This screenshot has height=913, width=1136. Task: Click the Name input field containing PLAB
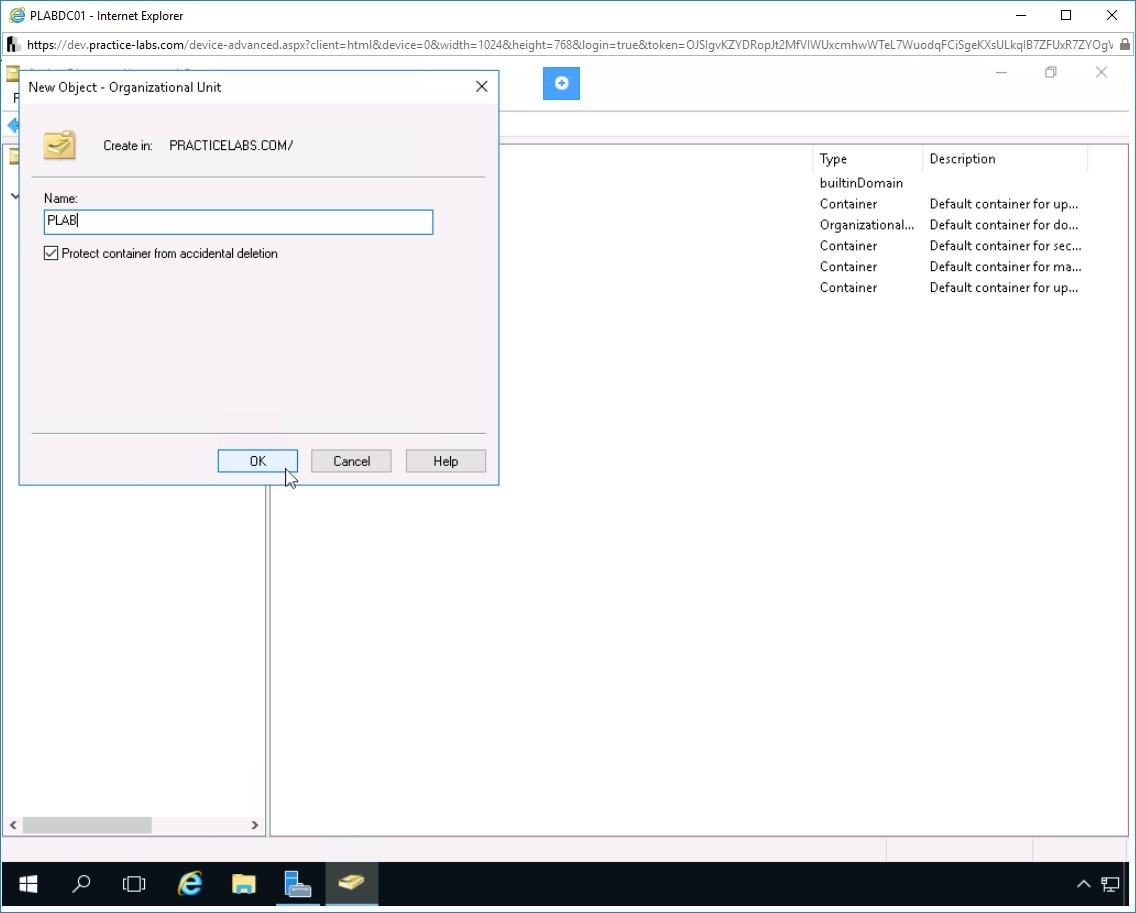tap(238, 222)
